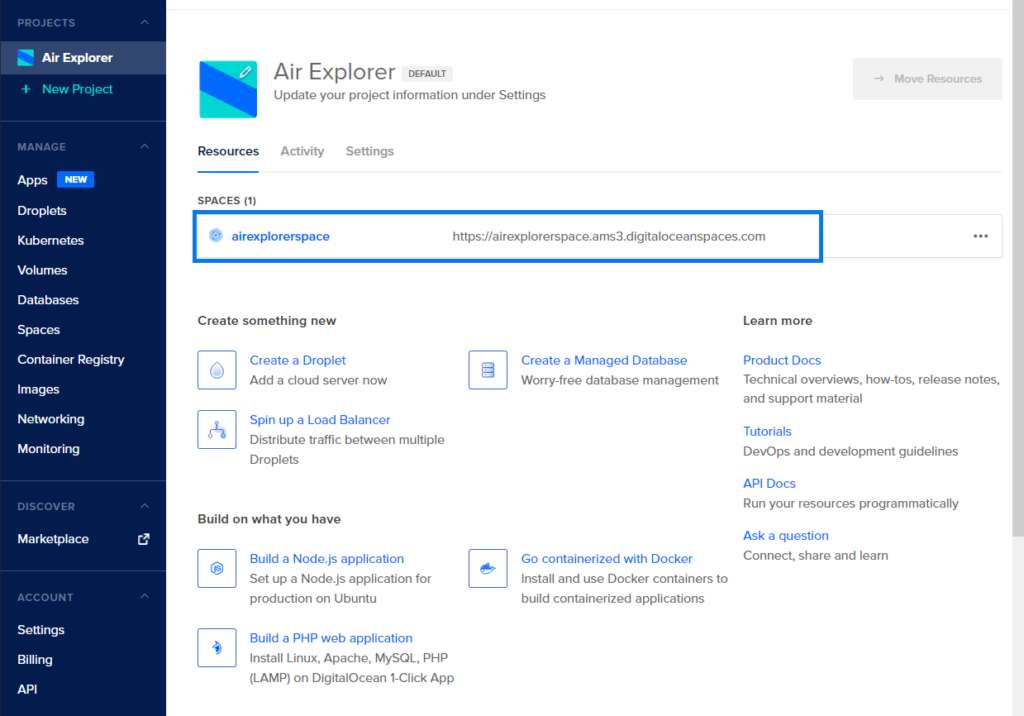The width and height of the screenshot is (1024, 716).
Task: Collapse the Account section
Action: pyautogui.click(x=145, y=597)
